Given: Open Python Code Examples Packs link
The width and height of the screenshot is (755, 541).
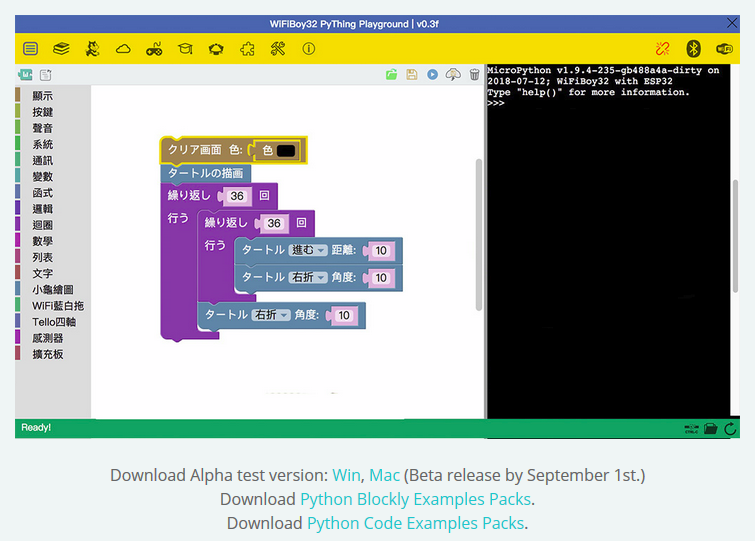Looking at the screenshot, I should click(416, 523).
